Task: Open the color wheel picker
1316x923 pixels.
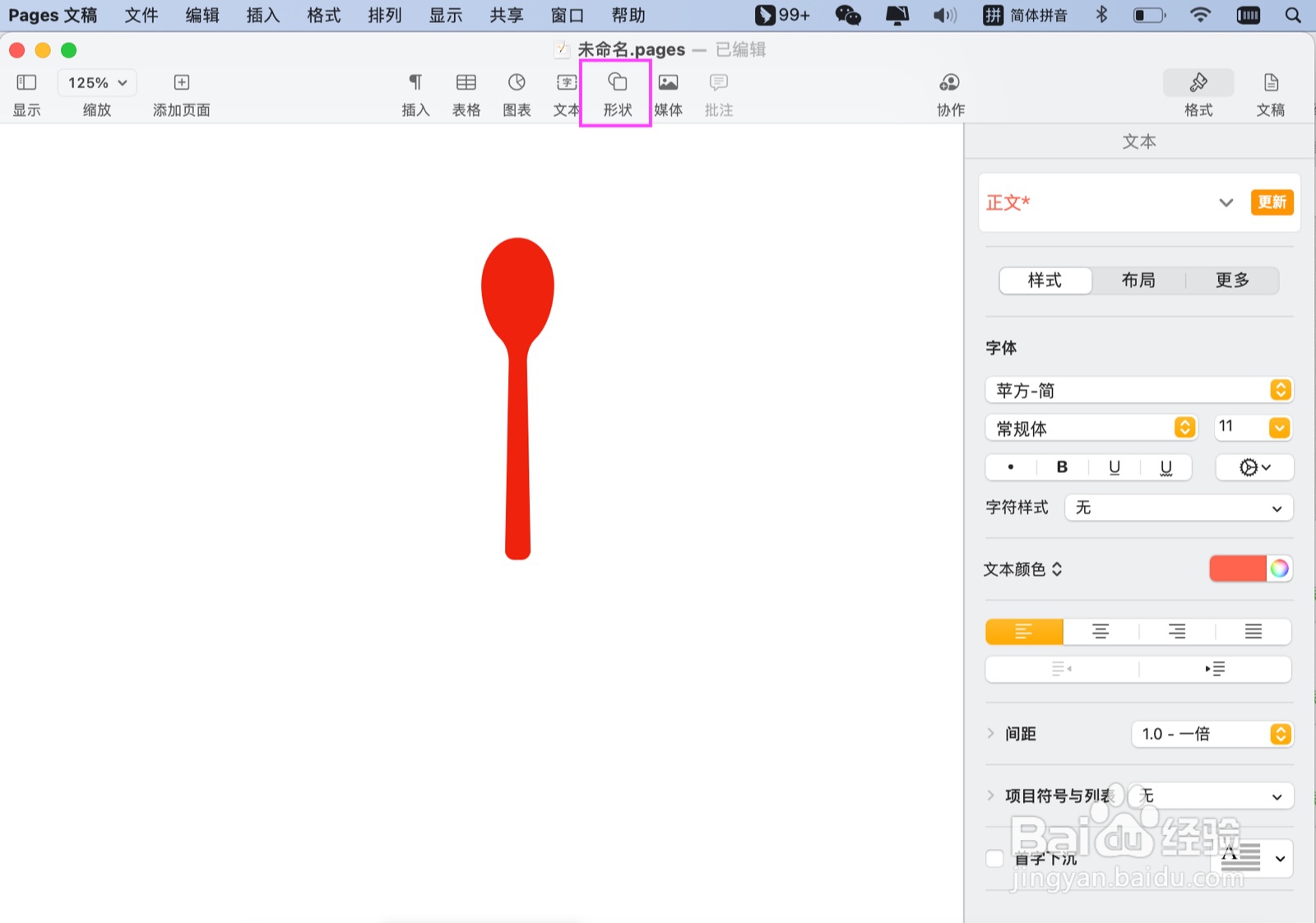Action: [1280, 568]
